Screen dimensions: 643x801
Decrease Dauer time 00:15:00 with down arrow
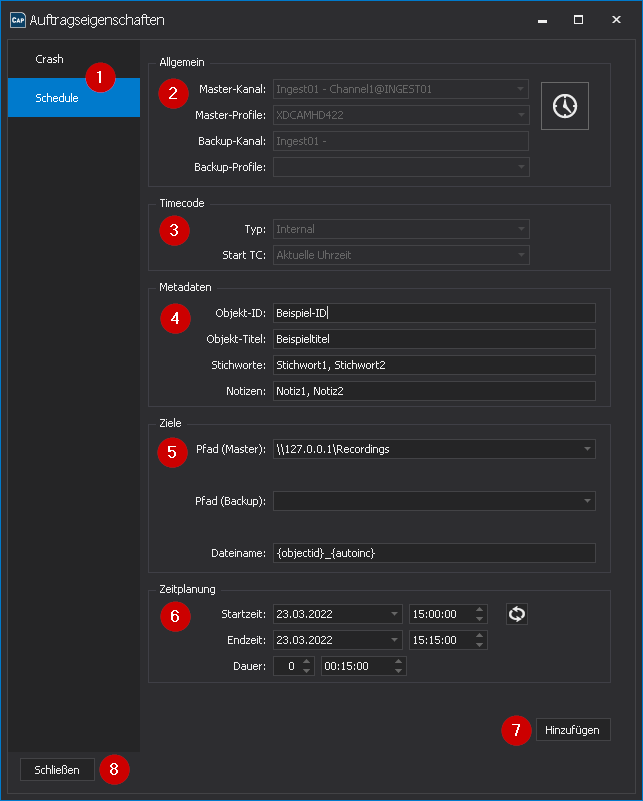coord(398,671)
